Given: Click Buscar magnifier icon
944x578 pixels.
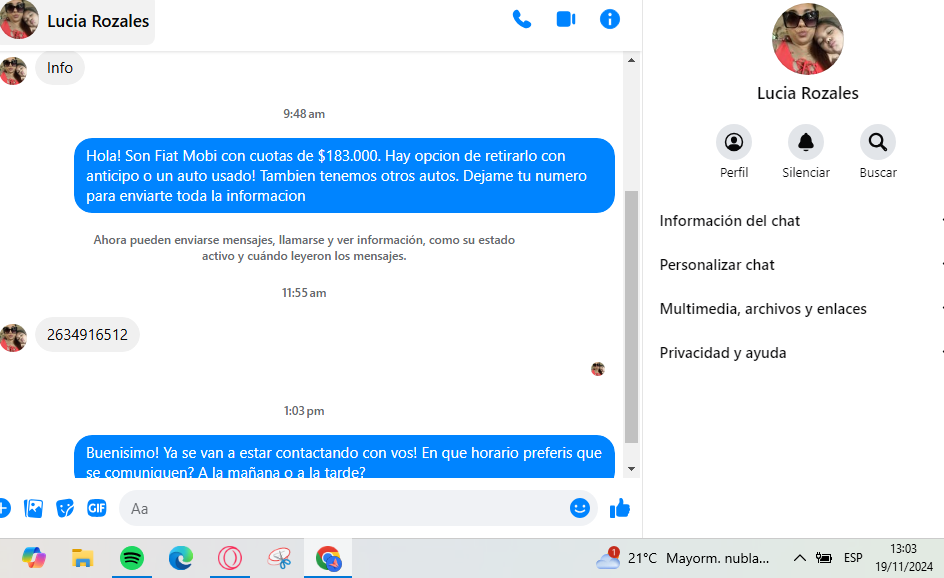Looking at the screenshot, I should pyautogui.click(x=878, y=143).
